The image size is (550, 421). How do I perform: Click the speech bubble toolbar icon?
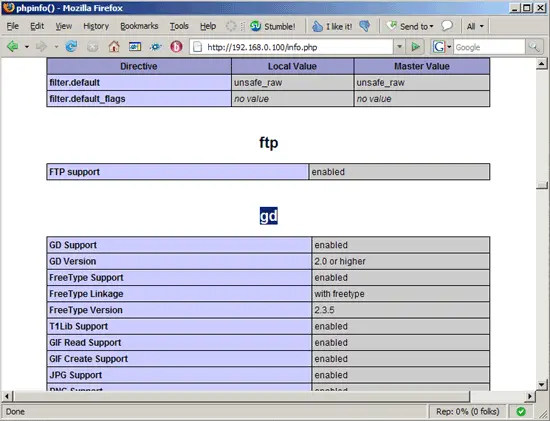447,26
